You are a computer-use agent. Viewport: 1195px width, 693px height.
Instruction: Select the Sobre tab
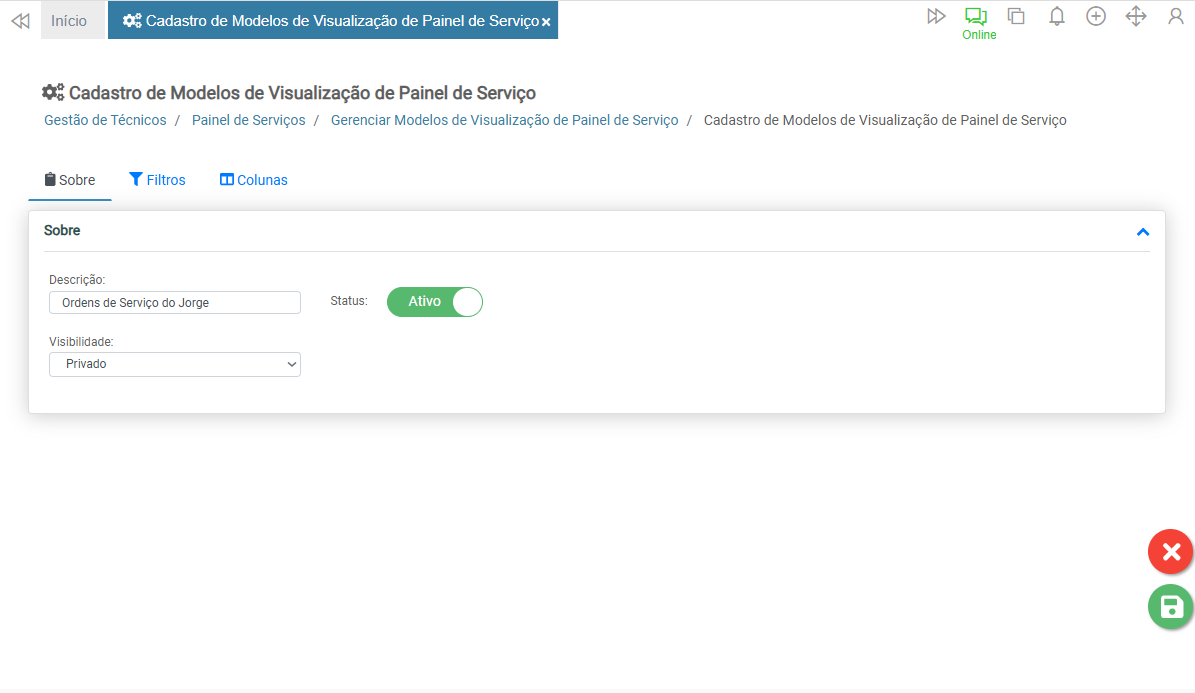(70, 180)
